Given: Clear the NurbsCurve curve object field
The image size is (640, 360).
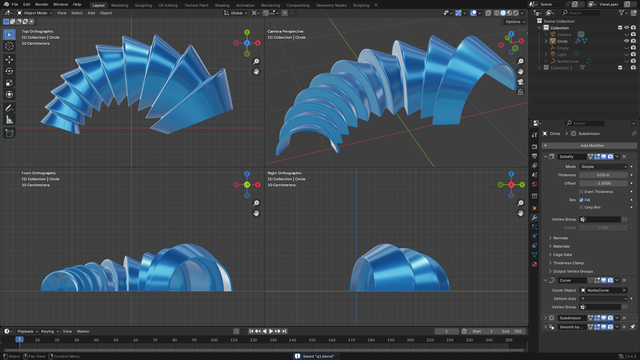Looking at the screenshot, I should coord(624,290).
